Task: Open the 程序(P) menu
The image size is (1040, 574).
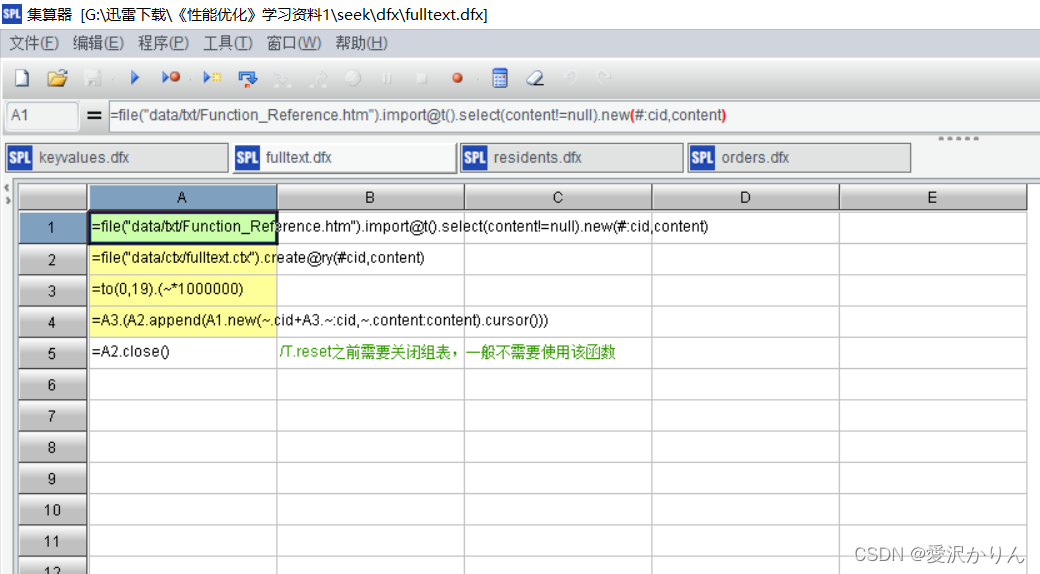Action: [163, 43]
